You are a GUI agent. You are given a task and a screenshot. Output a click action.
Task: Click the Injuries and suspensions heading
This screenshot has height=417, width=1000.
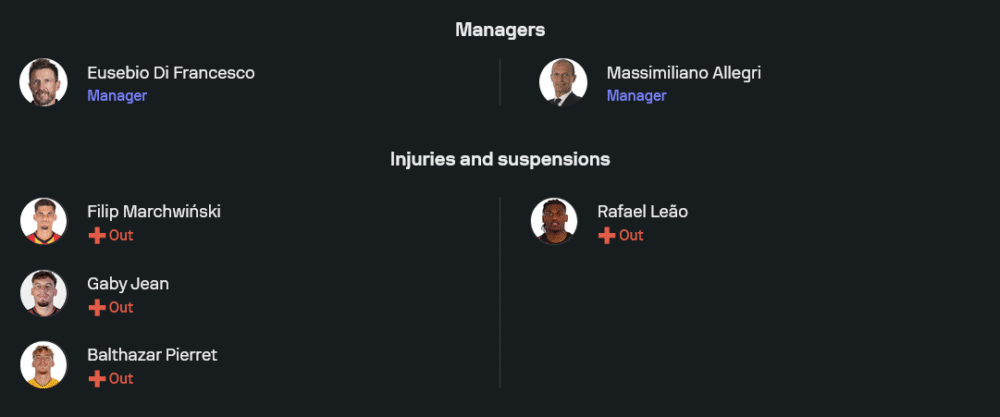click(500, 159)
